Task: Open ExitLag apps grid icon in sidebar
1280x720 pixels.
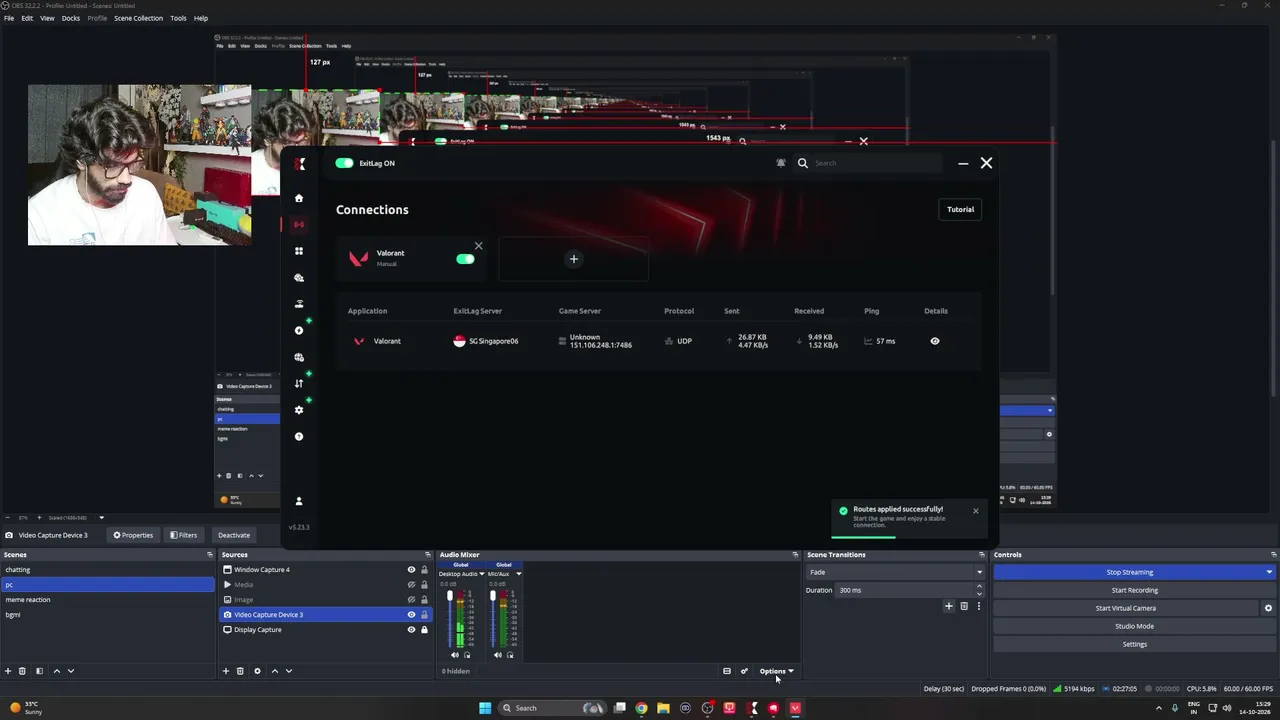Action: point(298,251)
